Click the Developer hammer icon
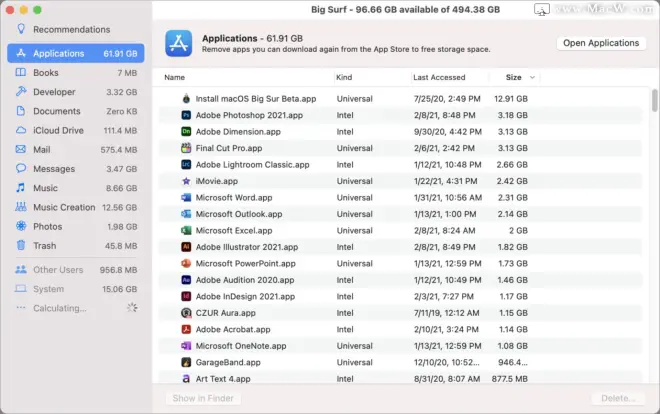This screenshot has height=414, width=660. click(x=21, y=91)
